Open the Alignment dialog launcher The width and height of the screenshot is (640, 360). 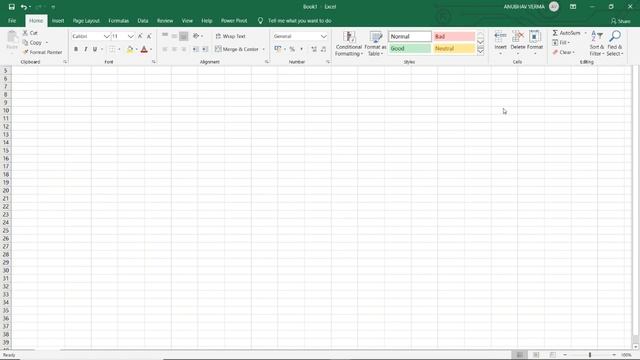[x=267, y=62]
